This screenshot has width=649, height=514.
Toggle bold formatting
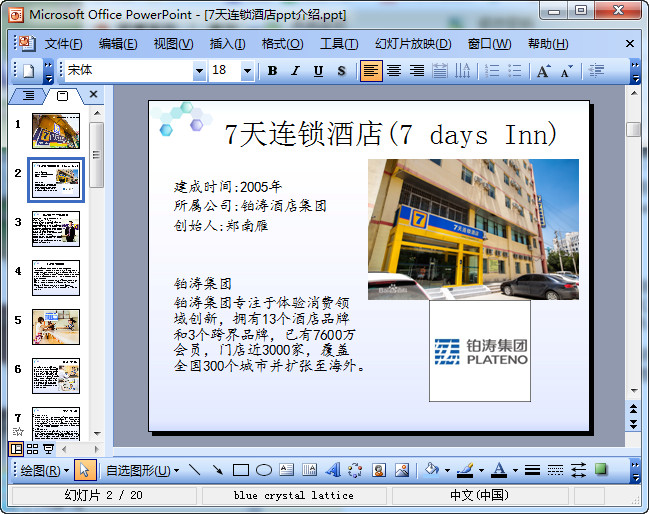(x=272, y=71)
